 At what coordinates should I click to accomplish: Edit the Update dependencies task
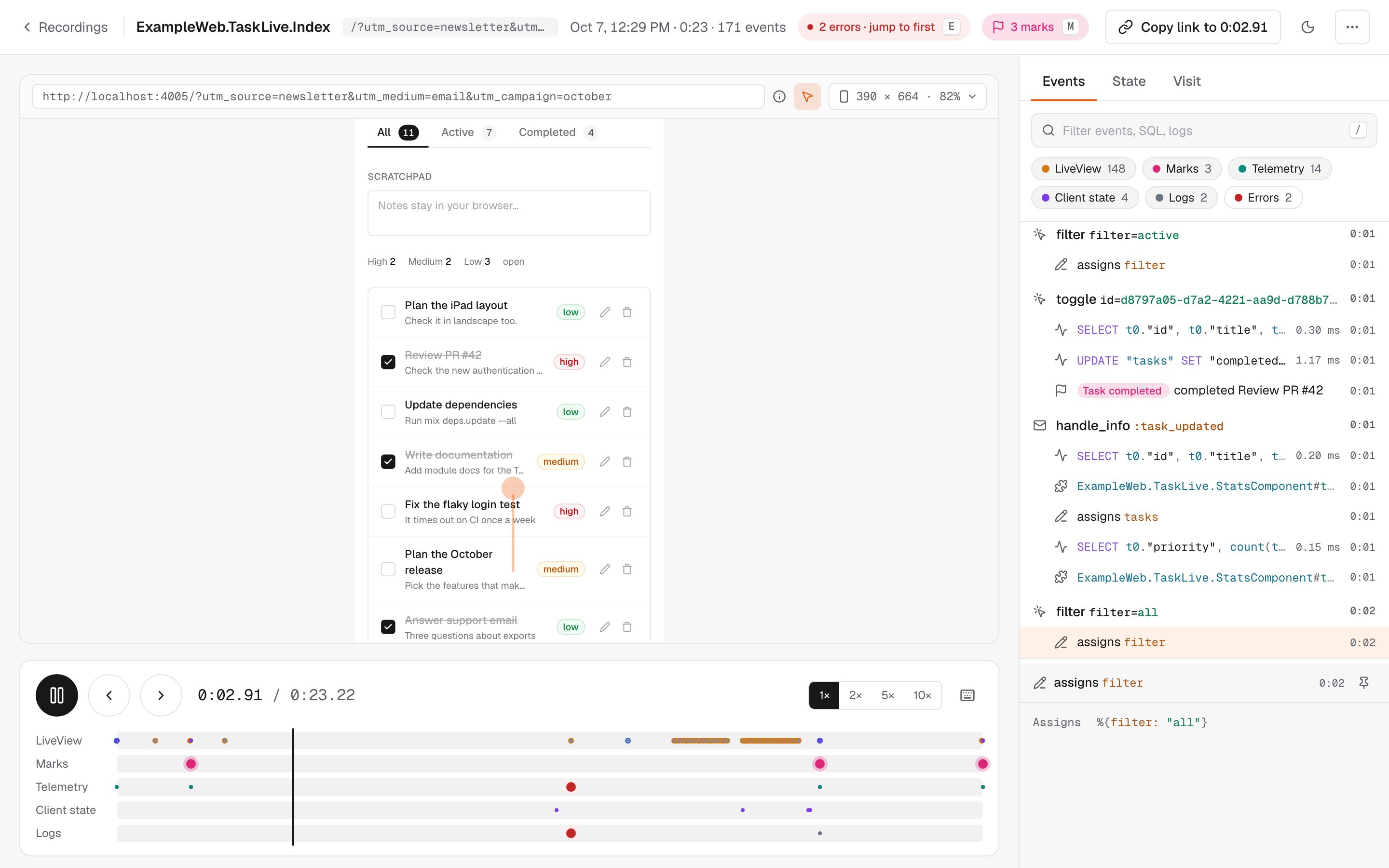(x=605, y=412)
